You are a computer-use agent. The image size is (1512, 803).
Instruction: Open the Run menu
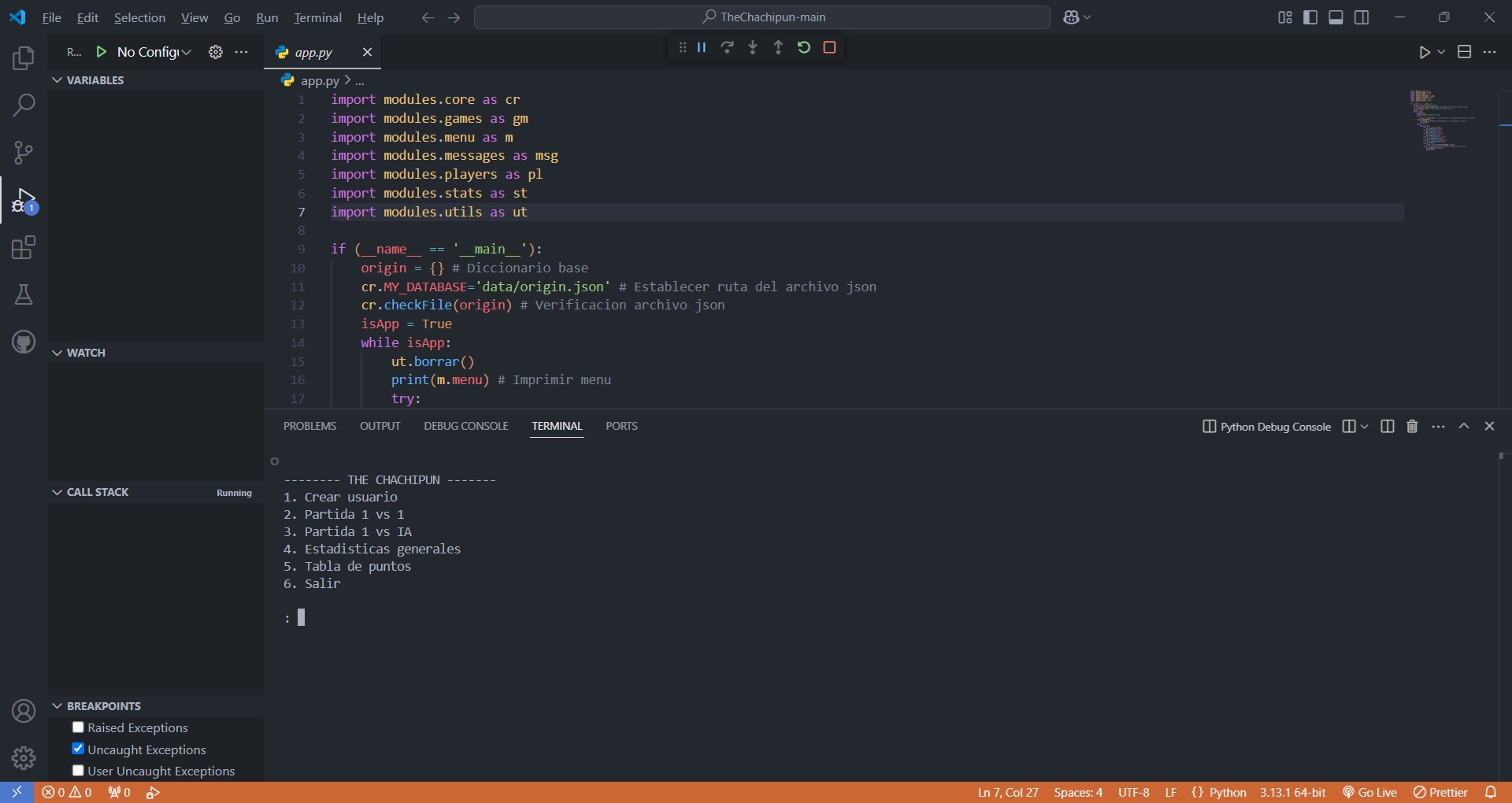(x=267, y=17)
